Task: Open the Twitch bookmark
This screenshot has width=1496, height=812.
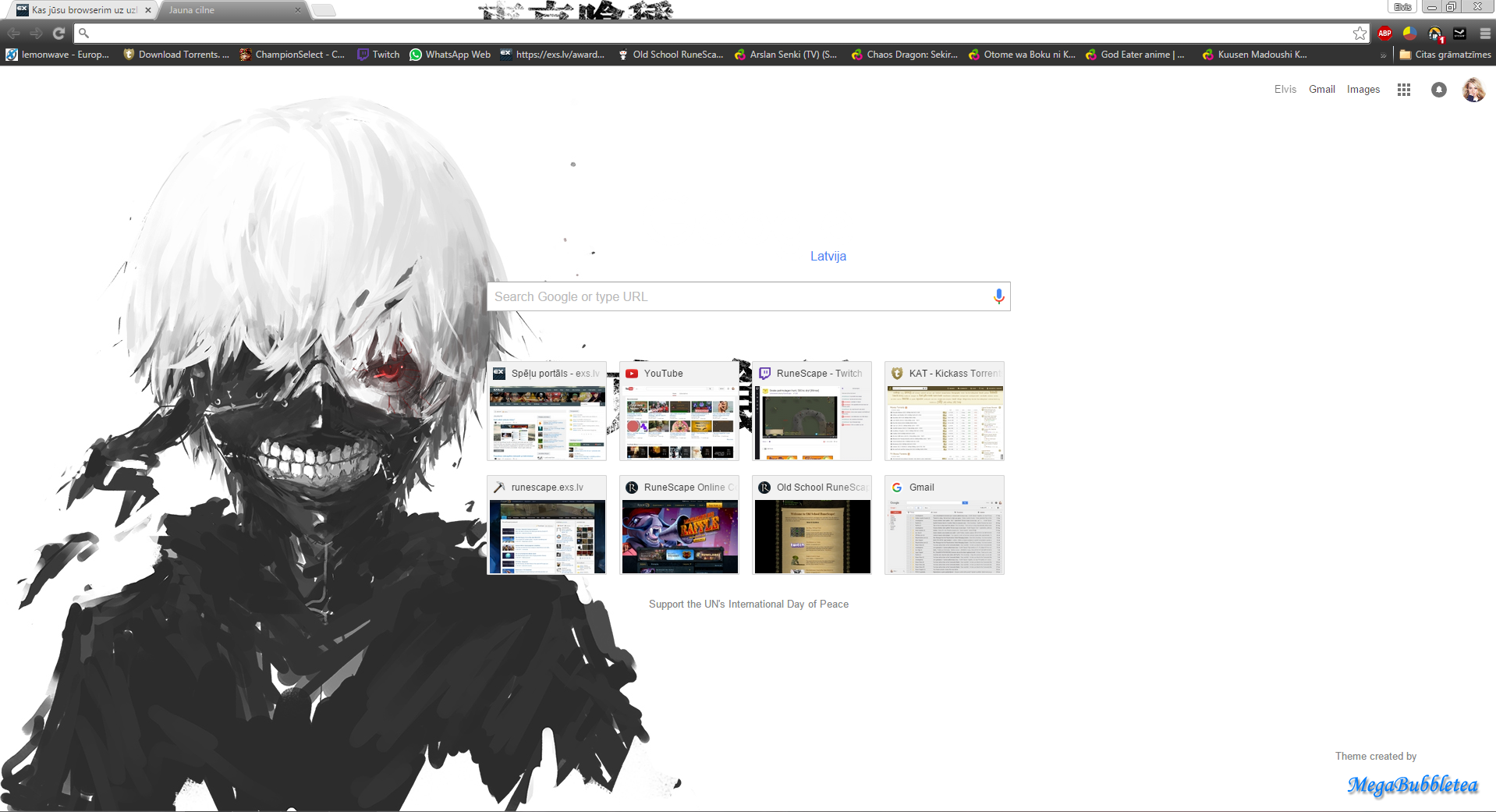Action: [378, 55]
